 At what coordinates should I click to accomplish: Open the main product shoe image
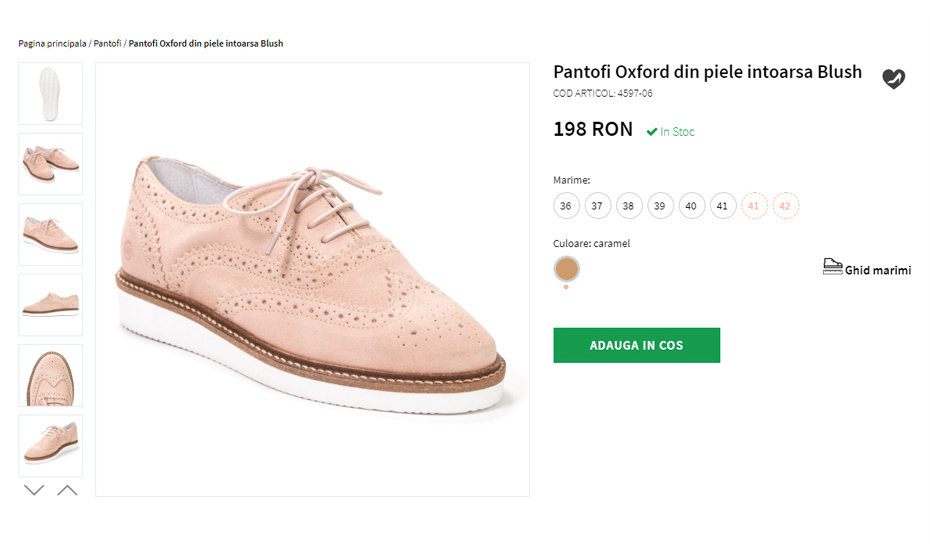click(x=312, y=280)
